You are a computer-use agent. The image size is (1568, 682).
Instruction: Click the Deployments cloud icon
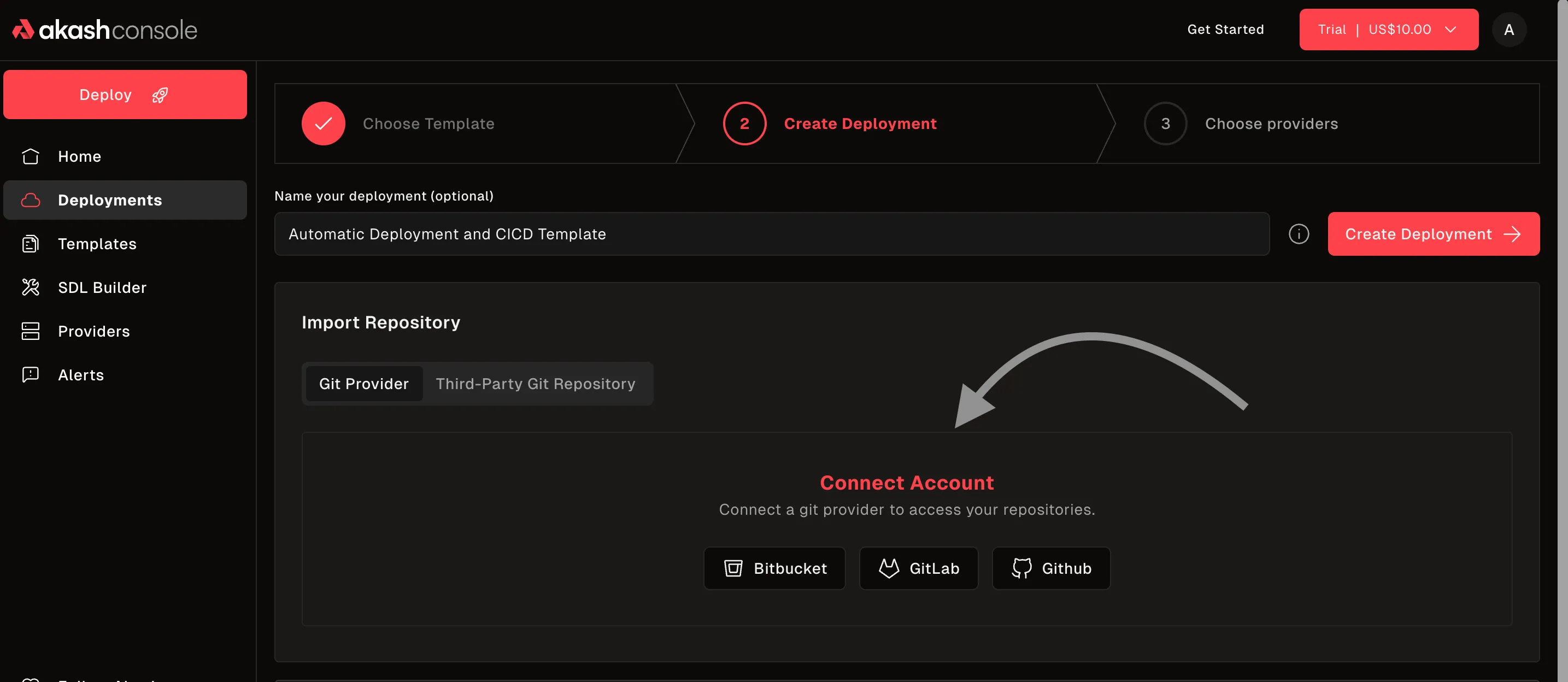click(31, 200)
